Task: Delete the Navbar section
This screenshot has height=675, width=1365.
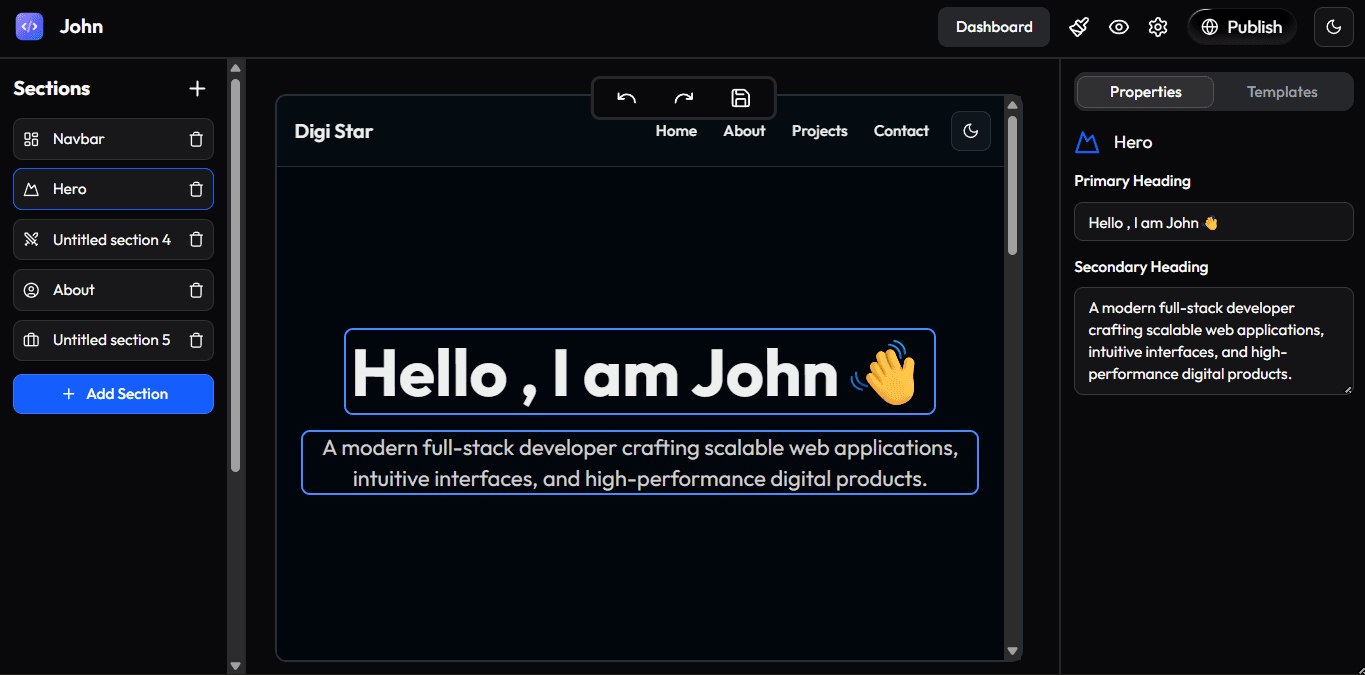Action: (x=196, y=139)
